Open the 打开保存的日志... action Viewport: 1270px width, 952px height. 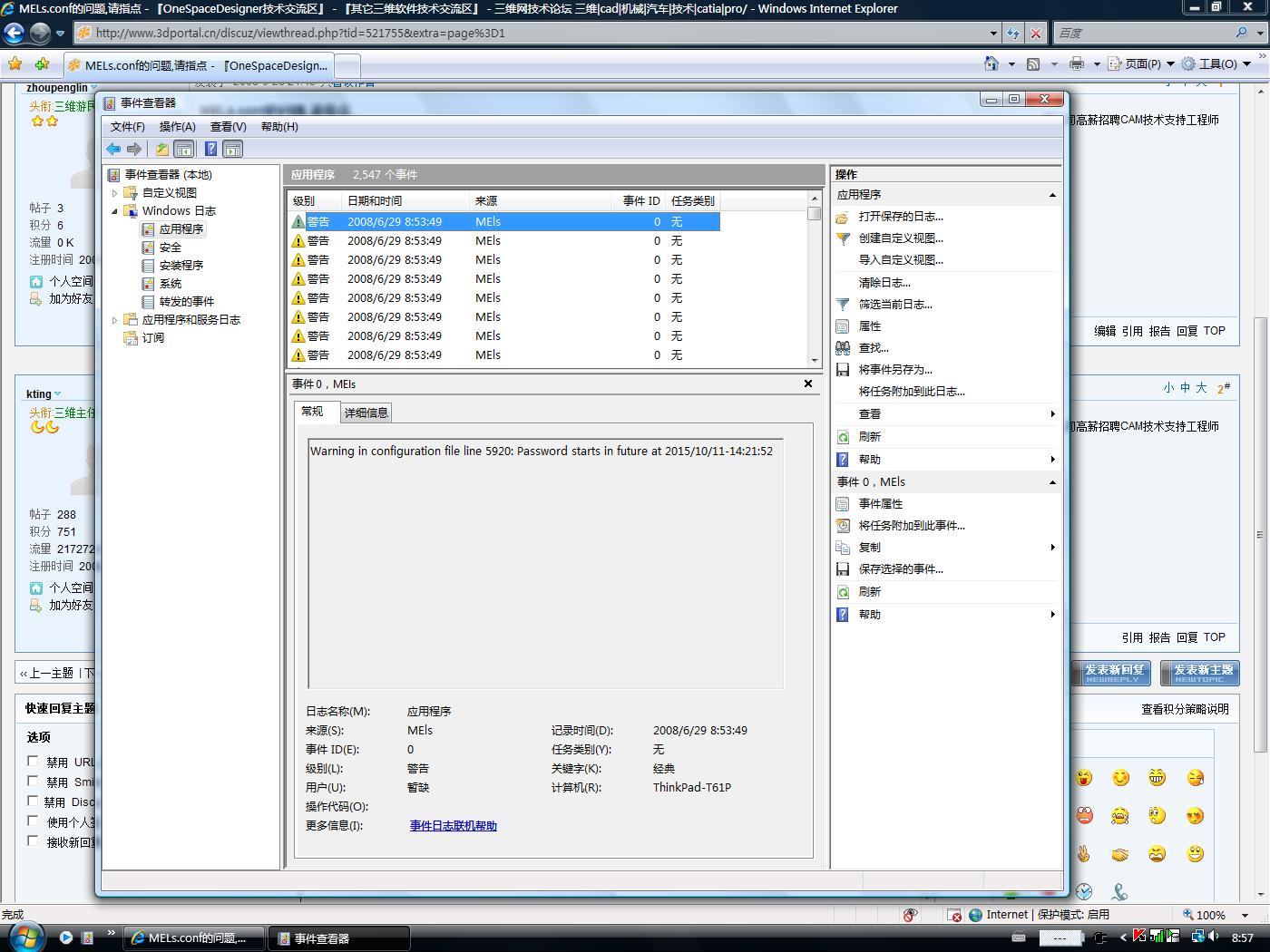[x=901, y=217]
